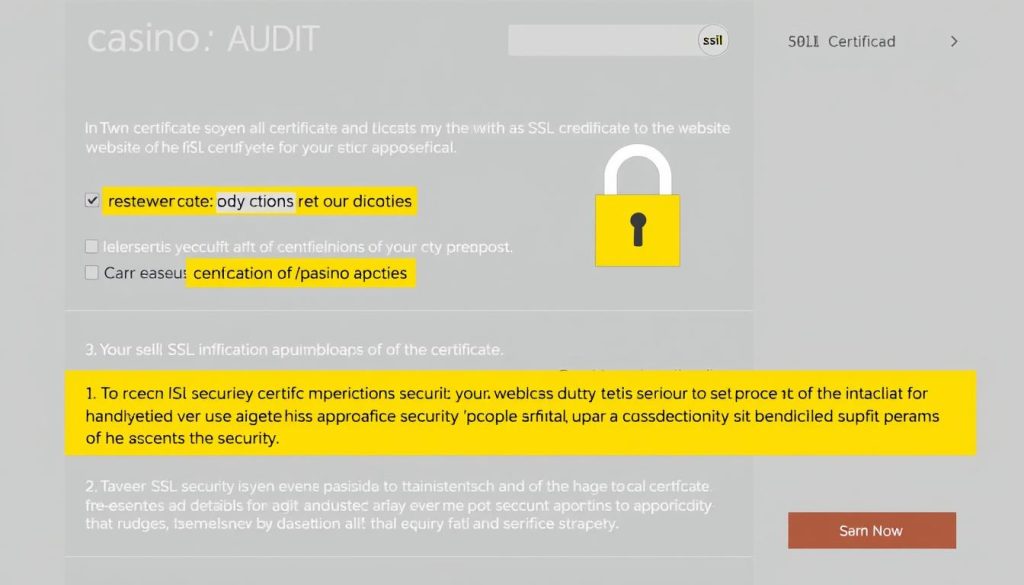Click the padlock's white shackle
1024x585 pixels.
pos(637,170)
